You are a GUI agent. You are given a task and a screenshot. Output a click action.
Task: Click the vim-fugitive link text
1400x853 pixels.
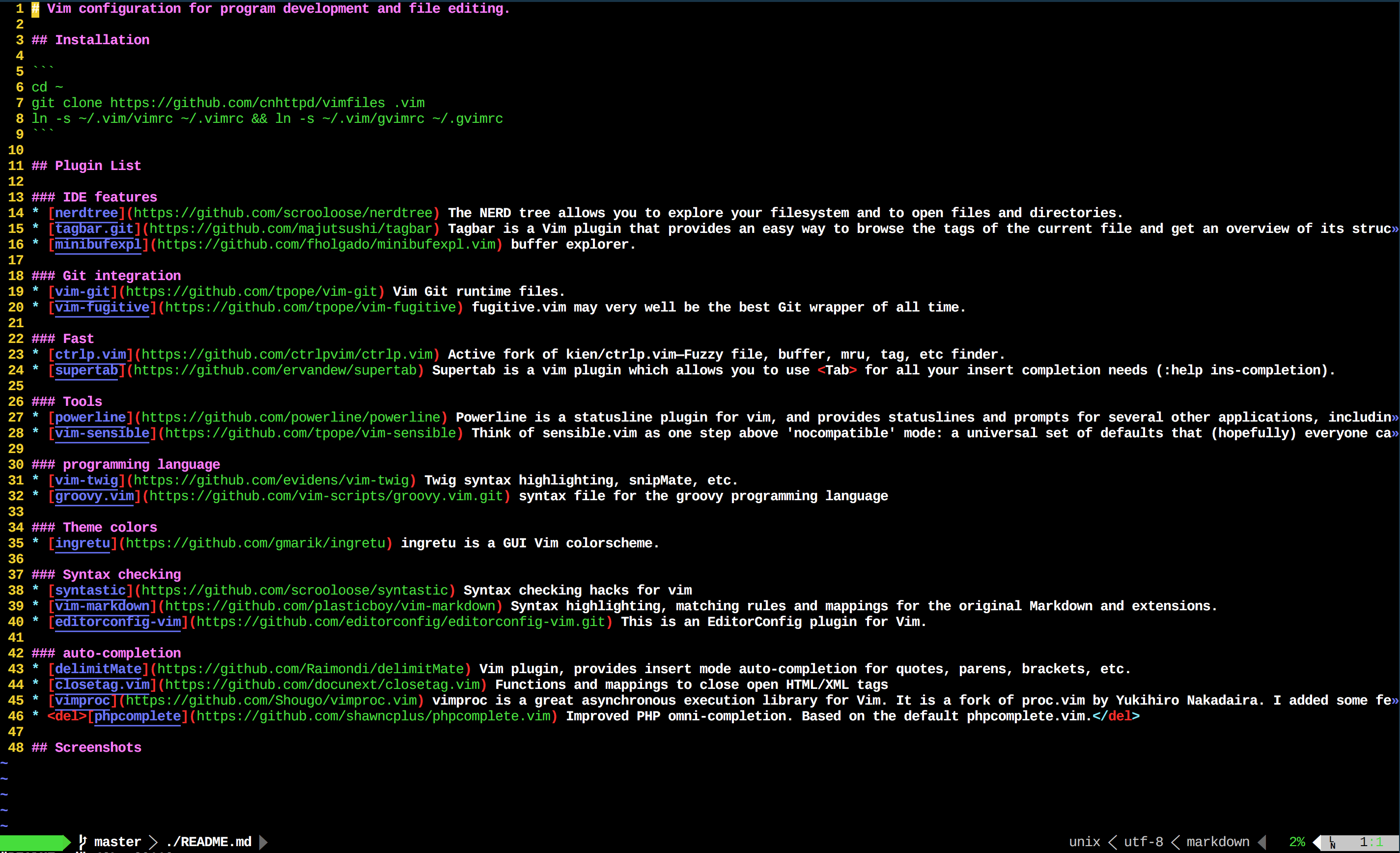coord(102,308)
